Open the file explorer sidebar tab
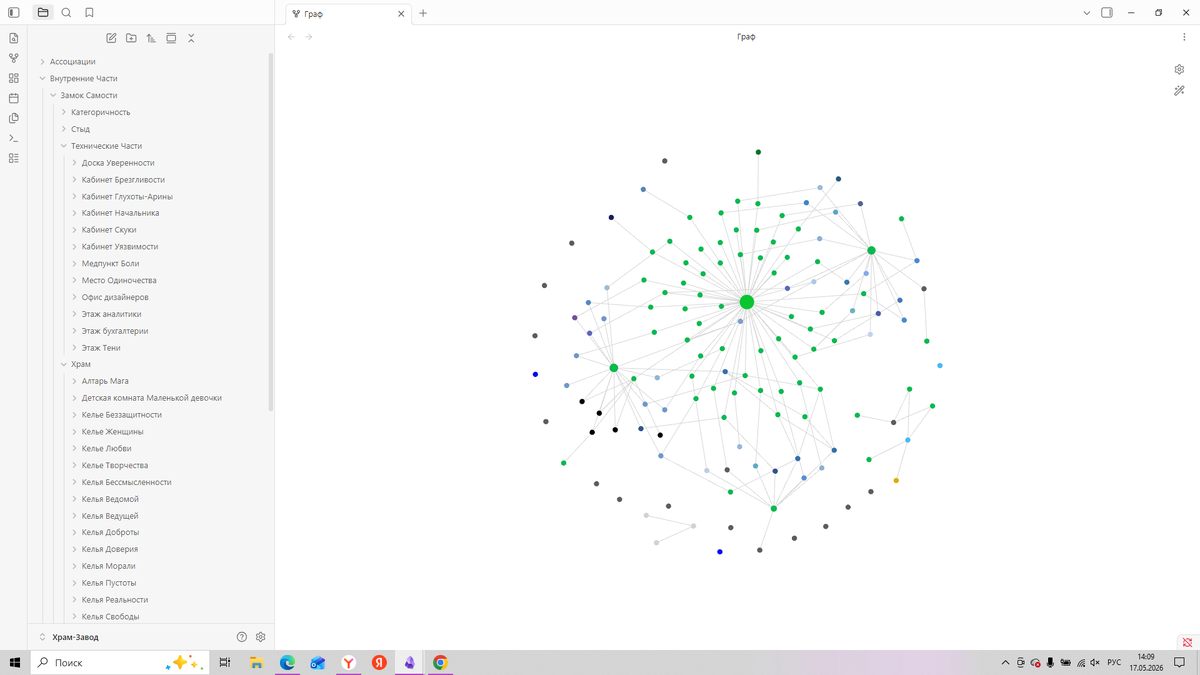1200x675 pixels. click(x=43, y=13)
